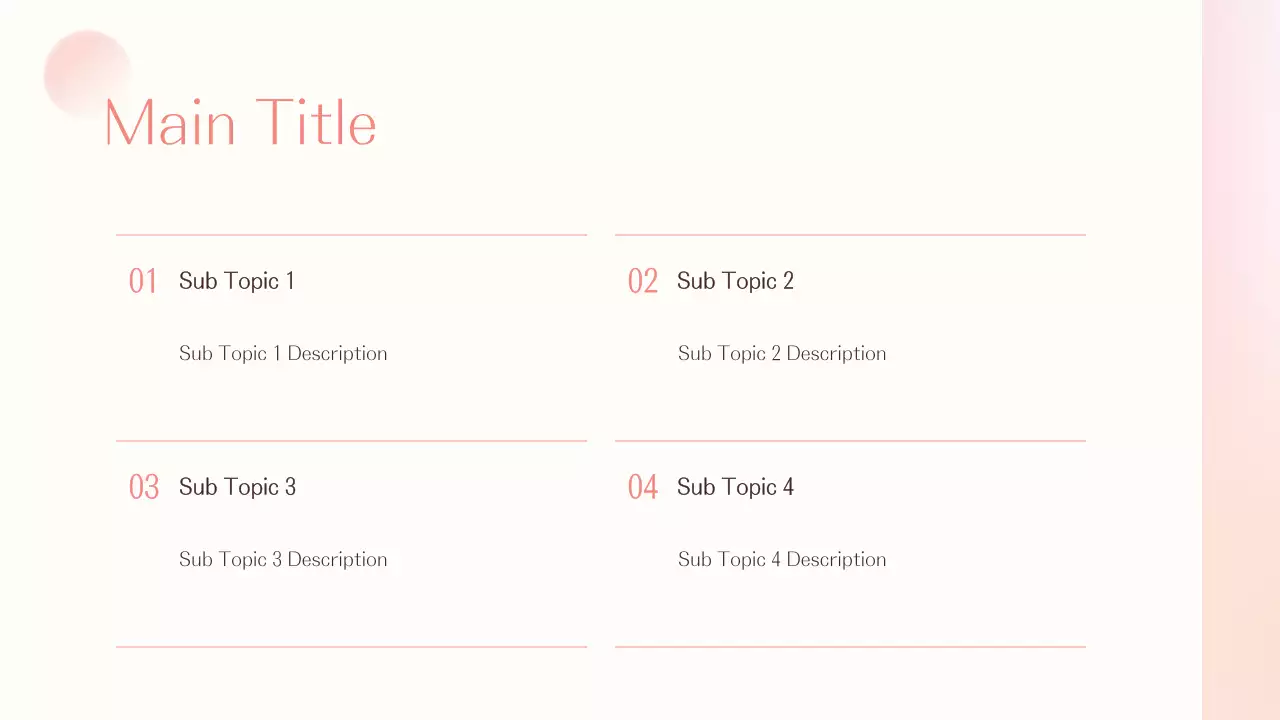
Task: Click the Main Title heading text
Action: tap(240, 123)
